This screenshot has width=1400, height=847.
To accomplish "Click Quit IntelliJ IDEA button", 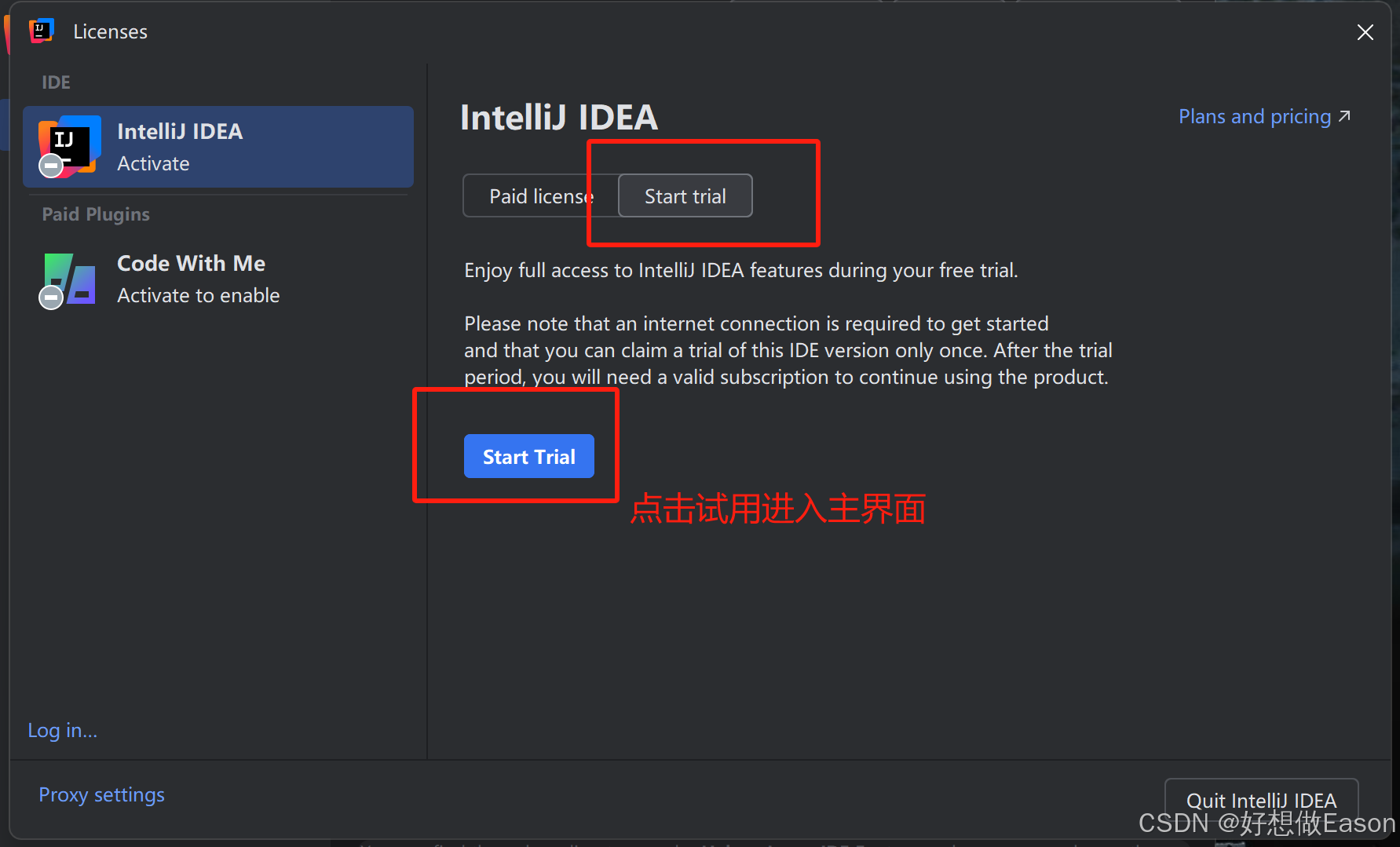I will click(x=1261, y=801).
